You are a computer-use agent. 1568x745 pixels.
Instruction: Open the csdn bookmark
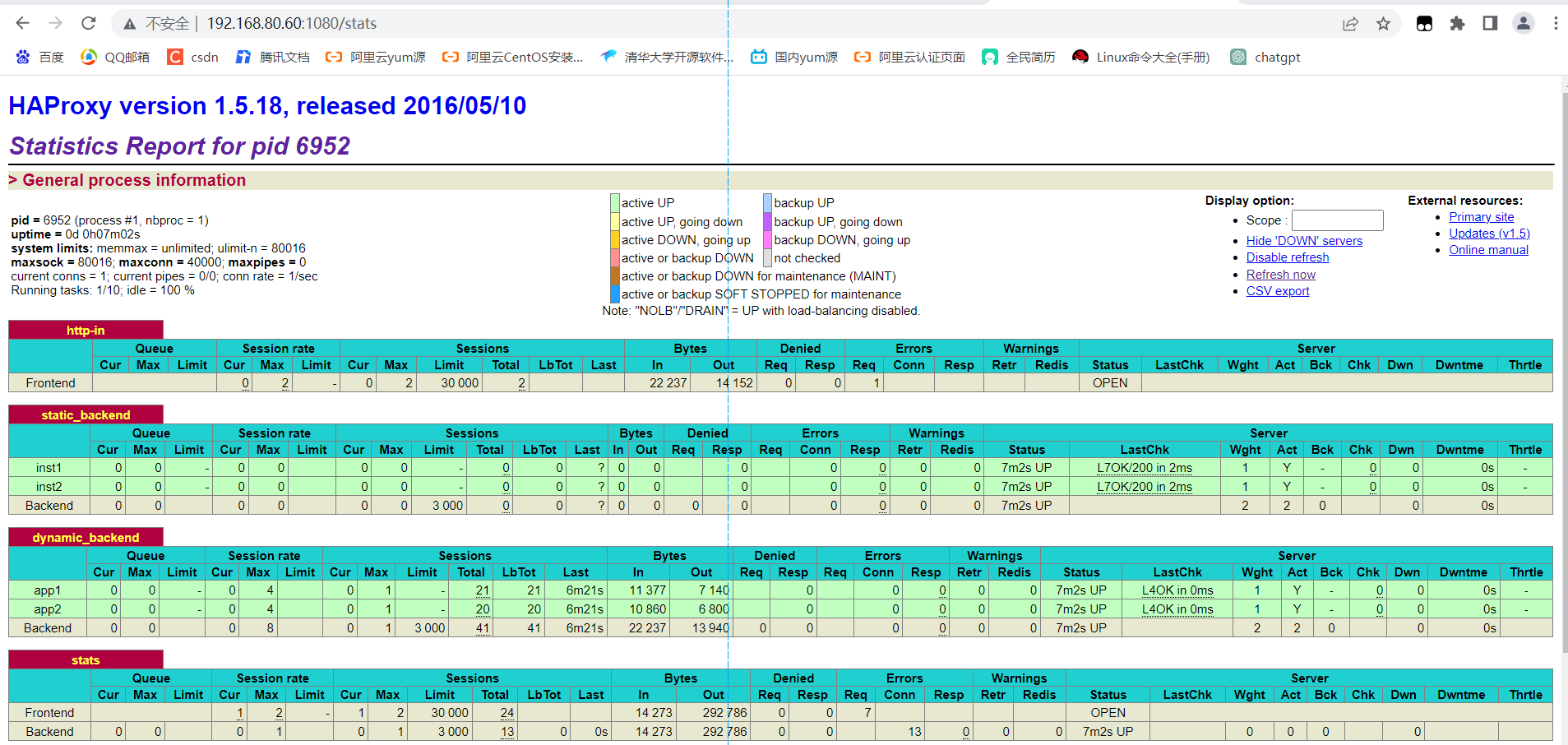pos(193,57)
